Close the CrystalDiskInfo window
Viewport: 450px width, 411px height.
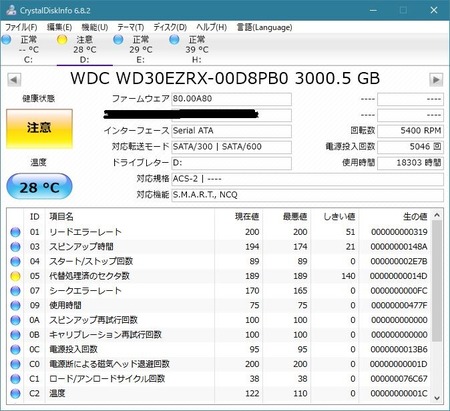tap(434, 10)
